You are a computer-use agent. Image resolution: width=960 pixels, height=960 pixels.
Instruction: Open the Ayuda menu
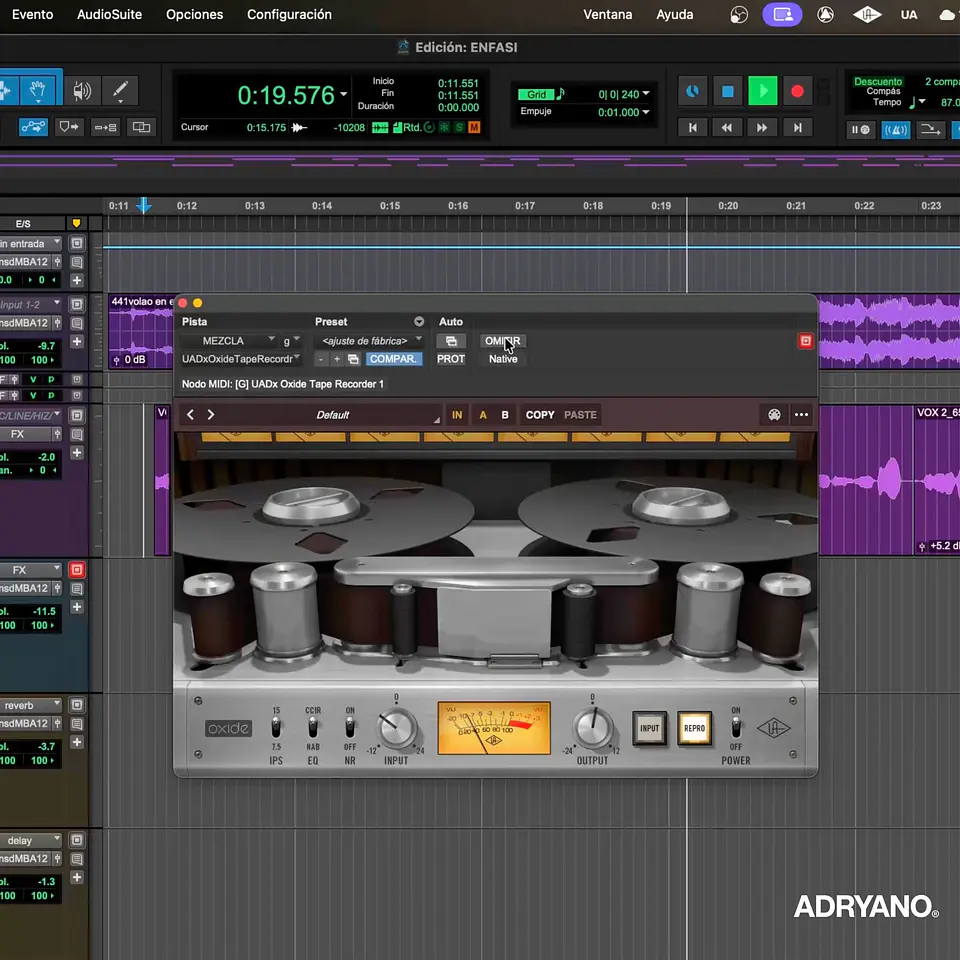675,14
